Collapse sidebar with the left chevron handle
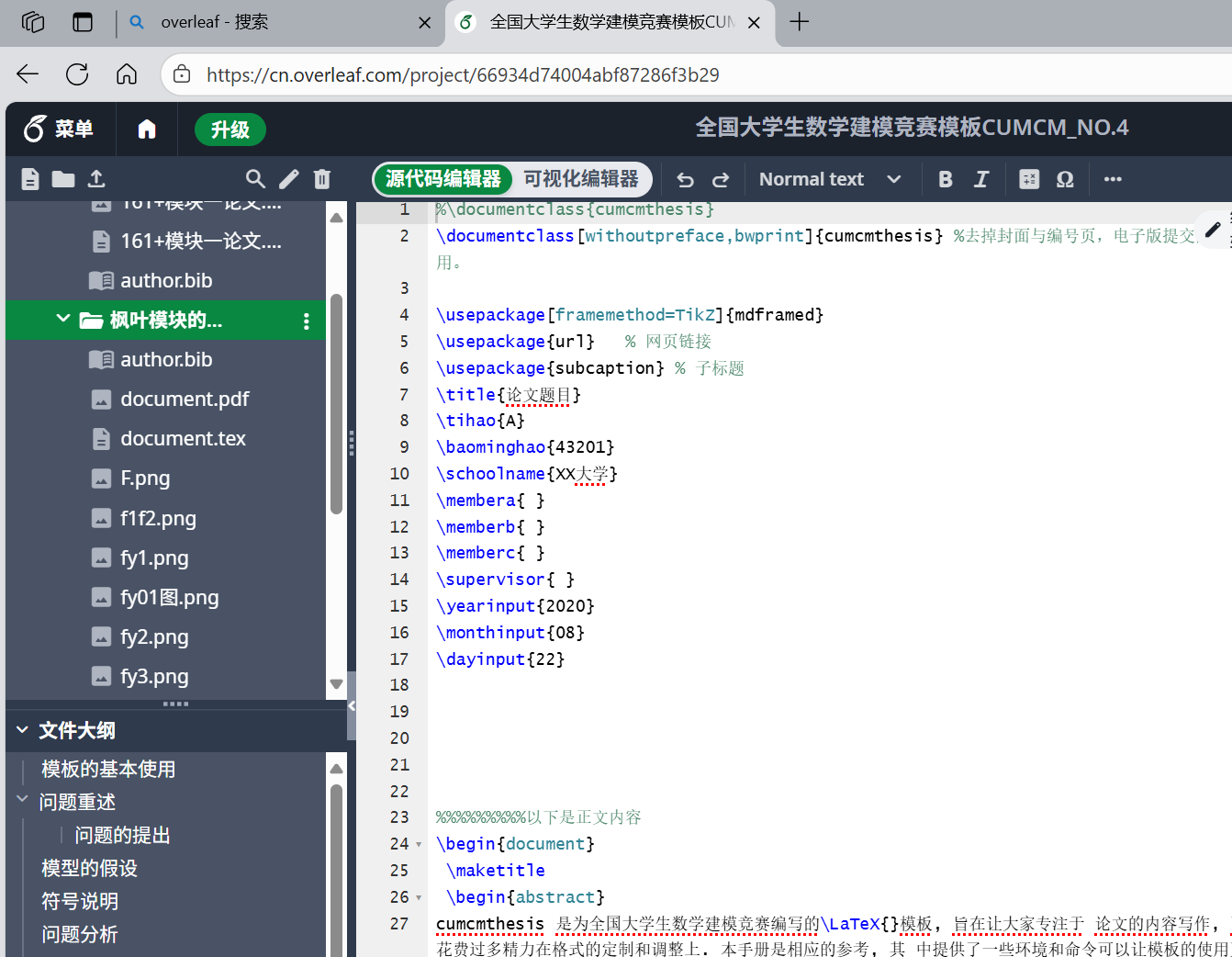The height and width of the screenshot is (957, 1232). coord(352,706)
